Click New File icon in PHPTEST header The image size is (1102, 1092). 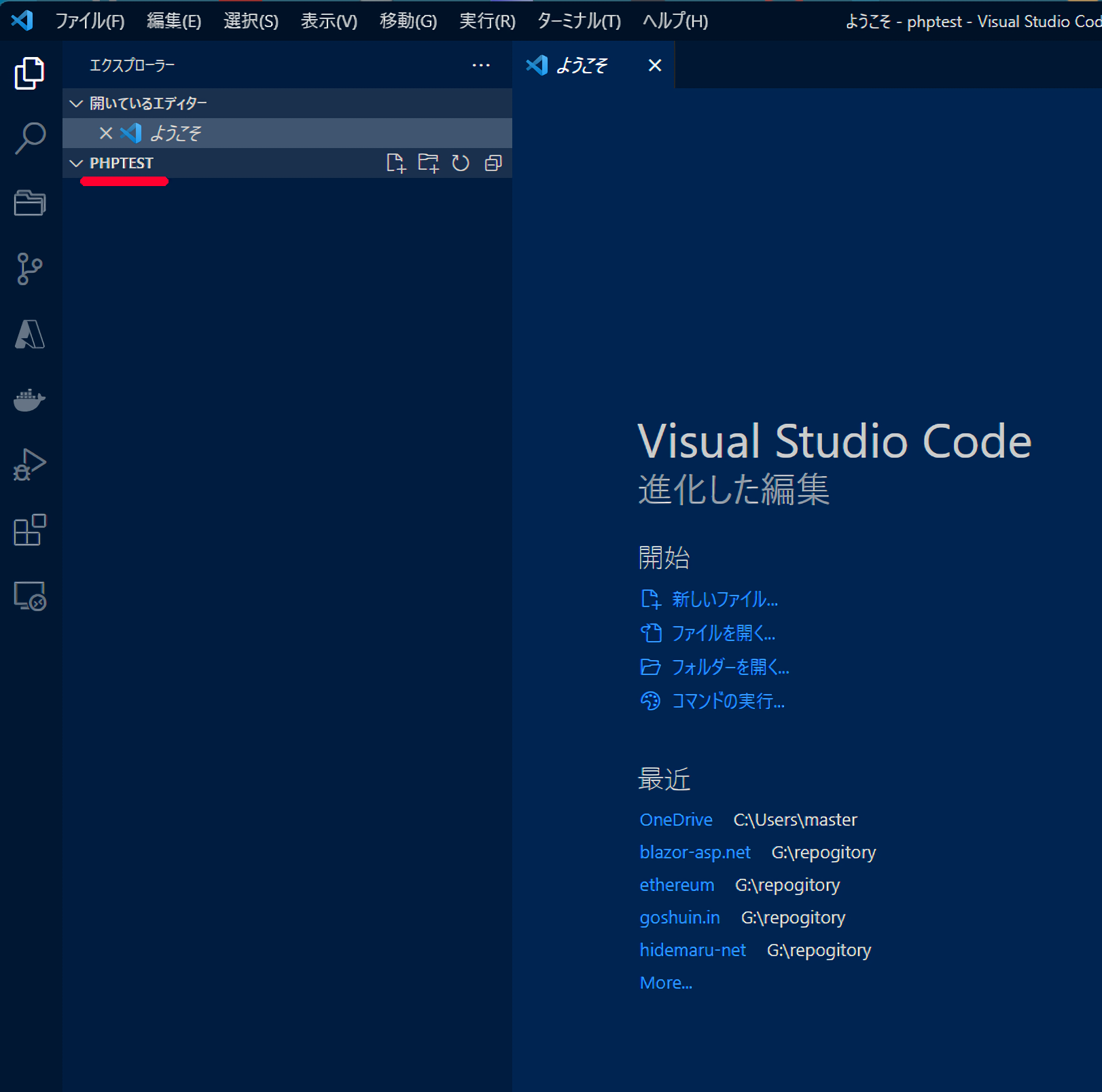(x=395, y=163)
